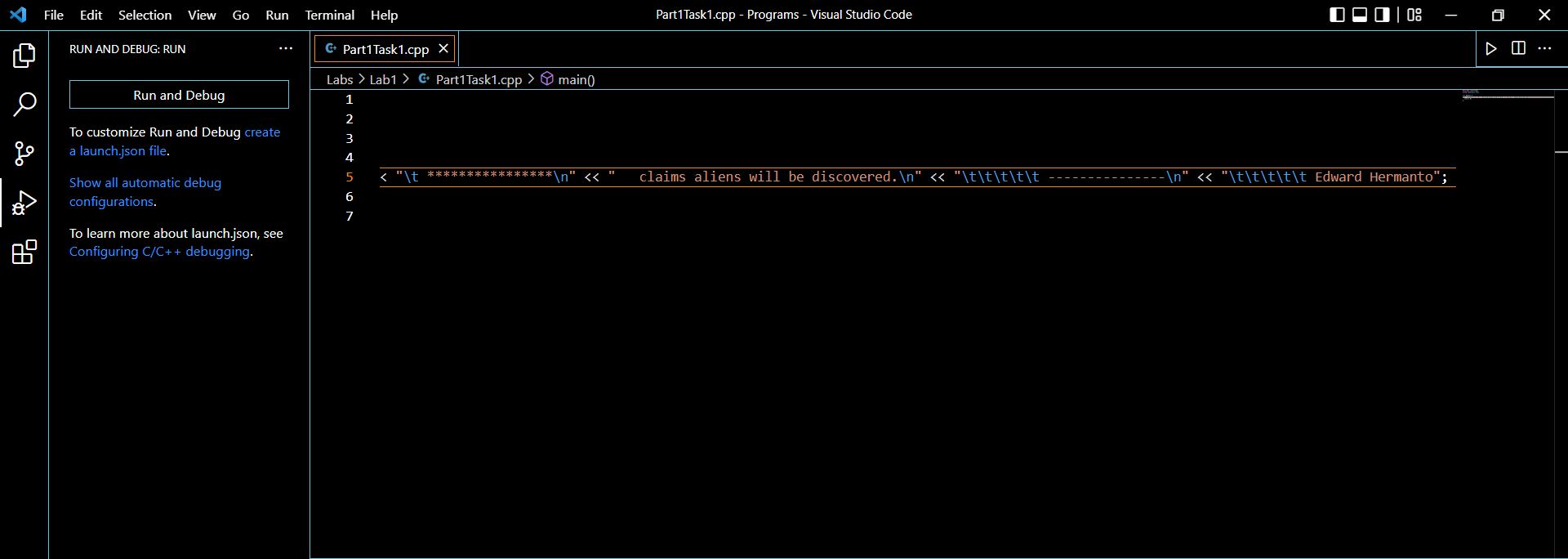Expand the Lab1 breadcrumb

(x=383, y=79)
